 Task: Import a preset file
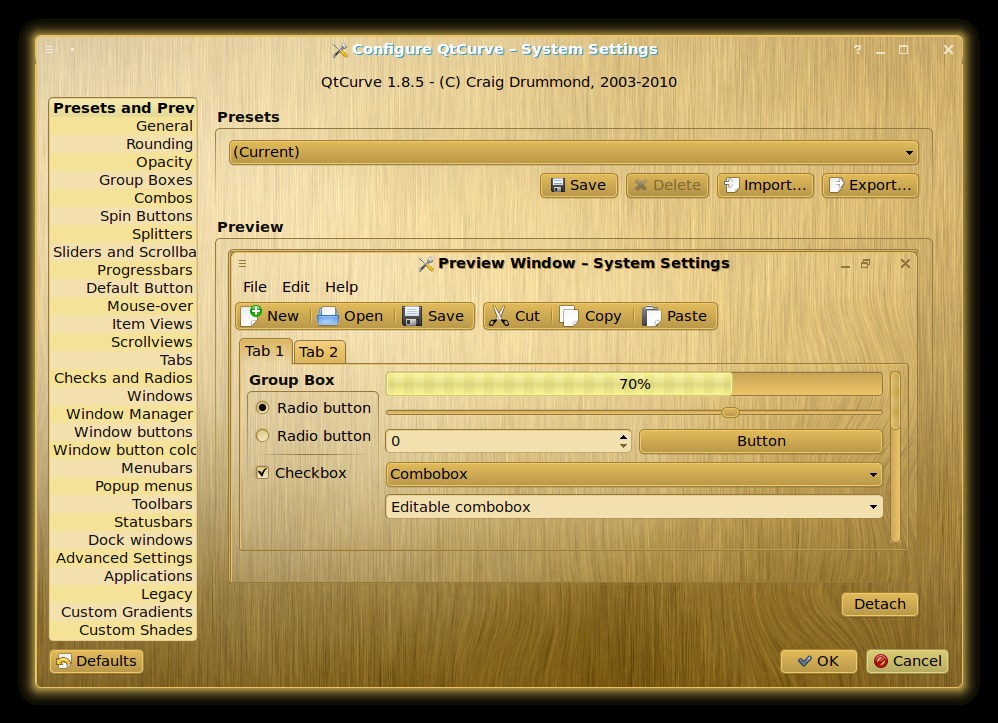pyautogui.click(x=766, y=185)
